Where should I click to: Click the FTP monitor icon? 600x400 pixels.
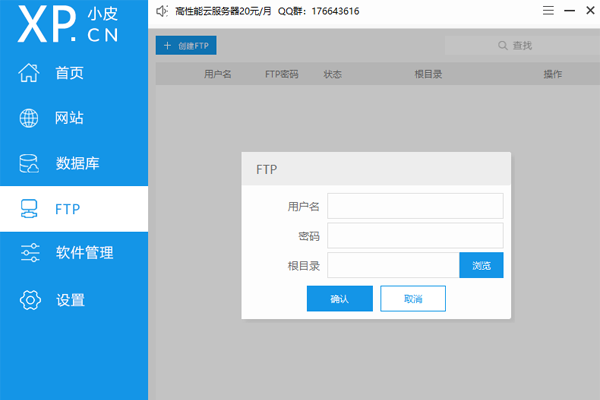click(30, 209)
